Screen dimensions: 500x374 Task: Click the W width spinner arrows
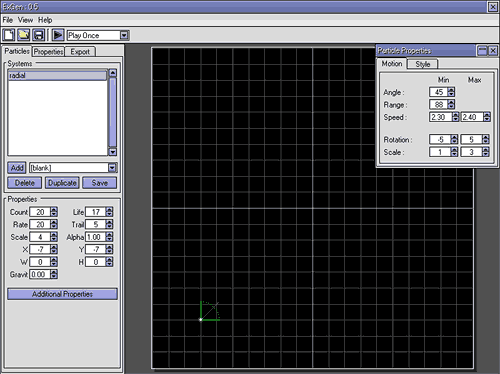point(54,262)
